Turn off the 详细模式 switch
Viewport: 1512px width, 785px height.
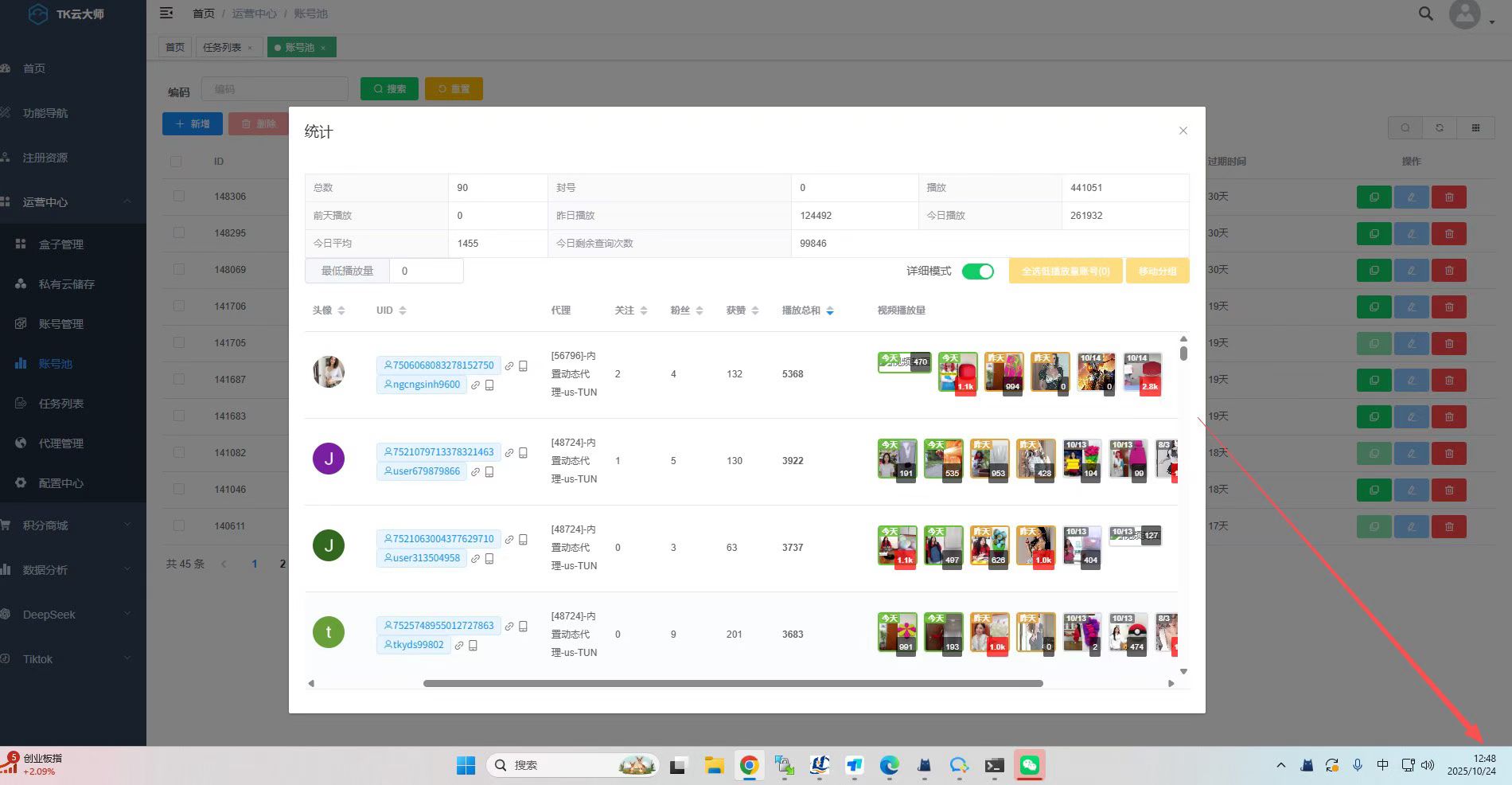point(977,271)
